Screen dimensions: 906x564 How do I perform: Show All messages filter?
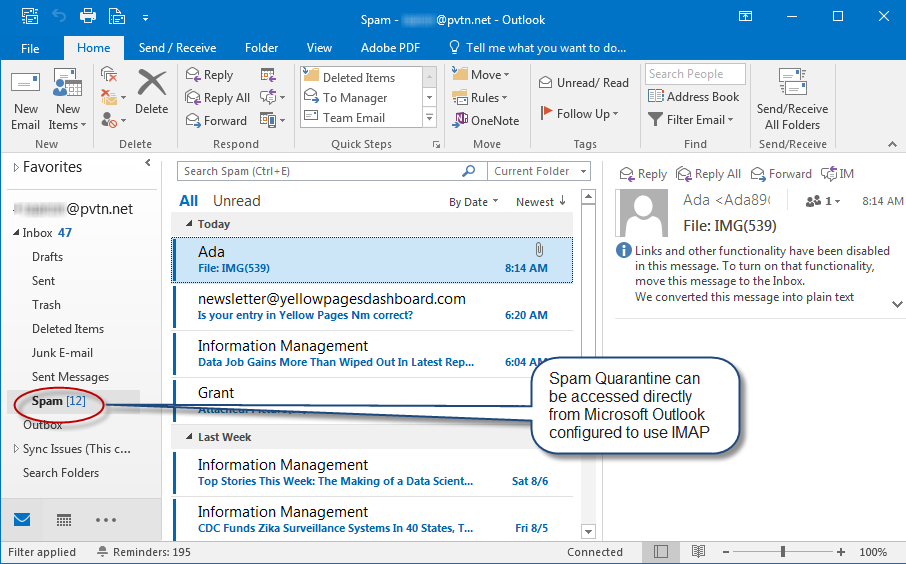coord(188,201)
